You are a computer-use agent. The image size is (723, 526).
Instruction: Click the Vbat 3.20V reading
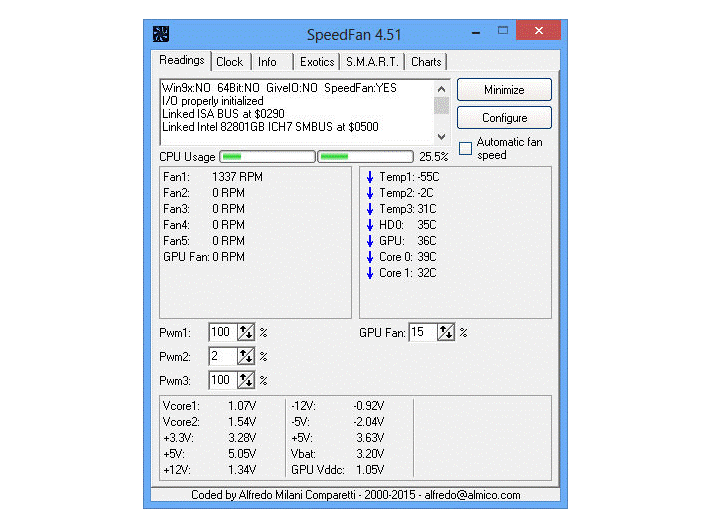(338, 454)
